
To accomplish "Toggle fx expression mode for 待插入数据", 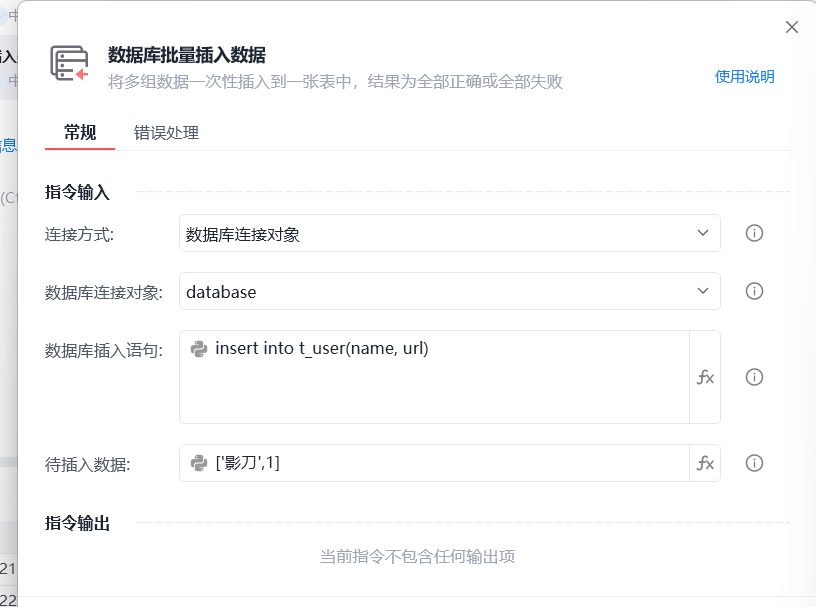I will (x=705, y=463).
